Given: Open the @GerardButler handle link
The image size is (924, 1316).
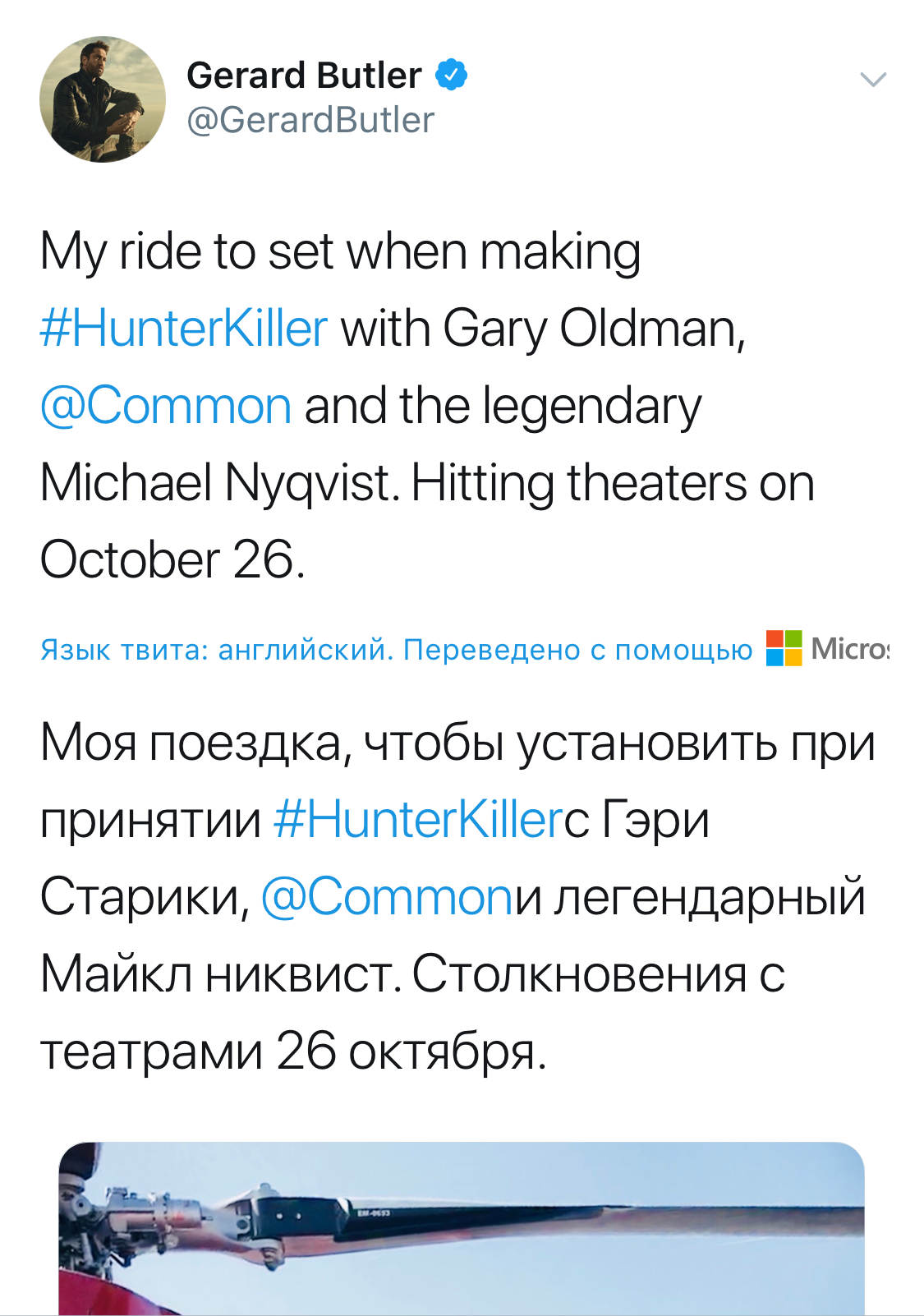Looking at the screenshot, I should coord(310,120).
